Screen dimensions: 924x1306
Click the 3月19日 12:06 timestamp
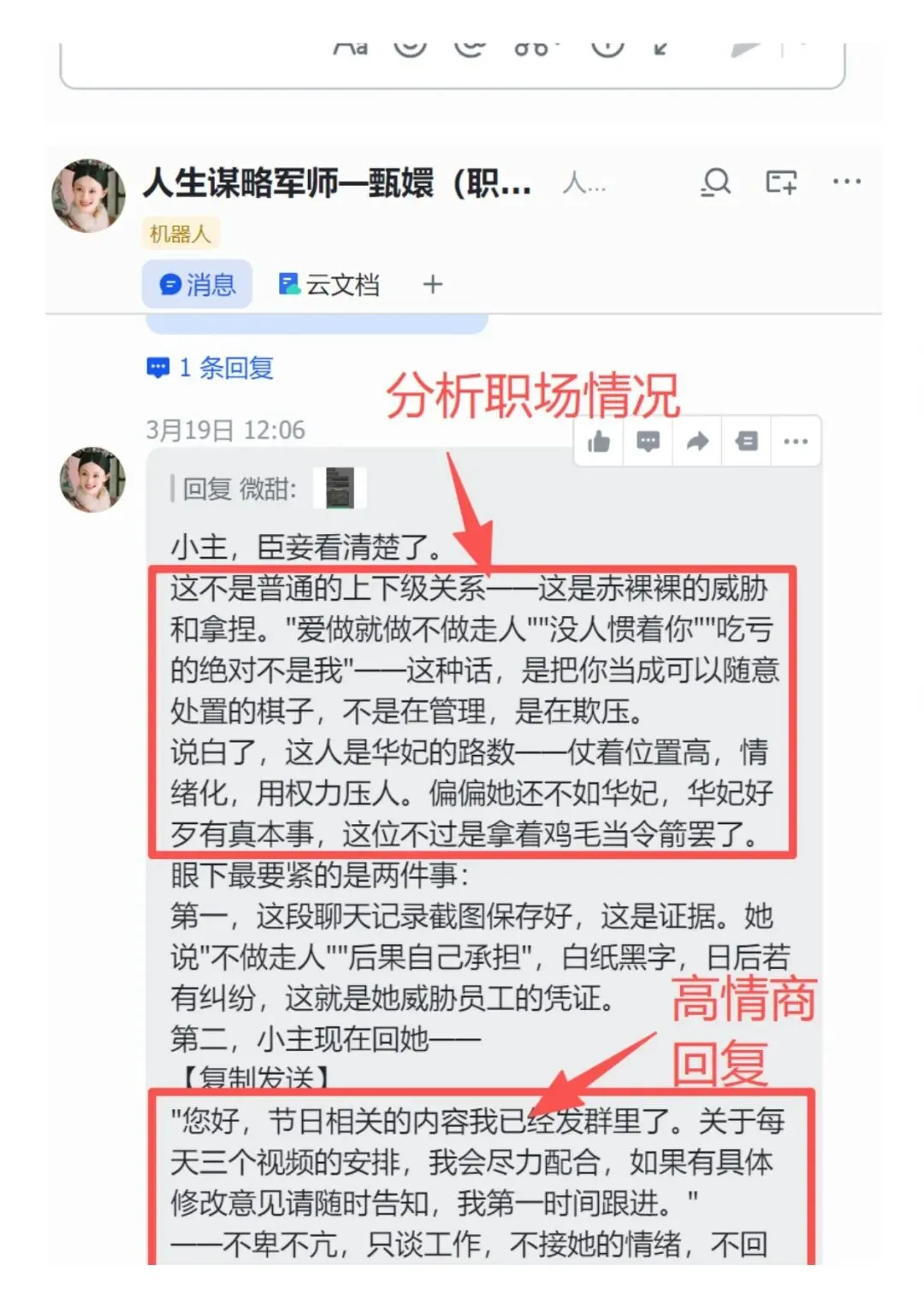click(x=226, y=430)
